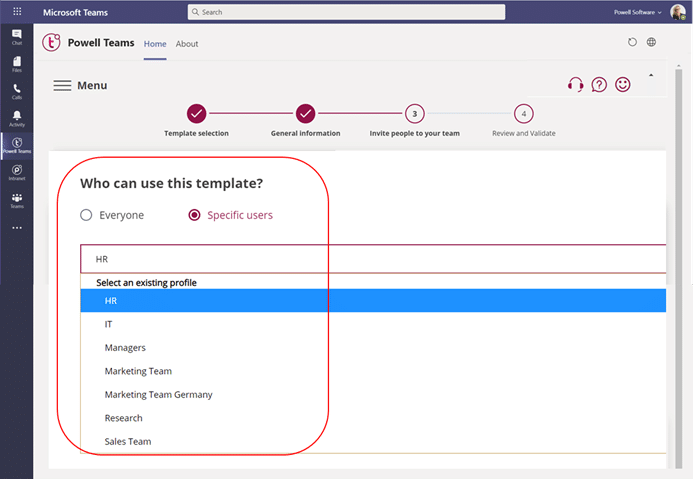Open Chat in the Teams sidebar

click(x=17, y=37)
